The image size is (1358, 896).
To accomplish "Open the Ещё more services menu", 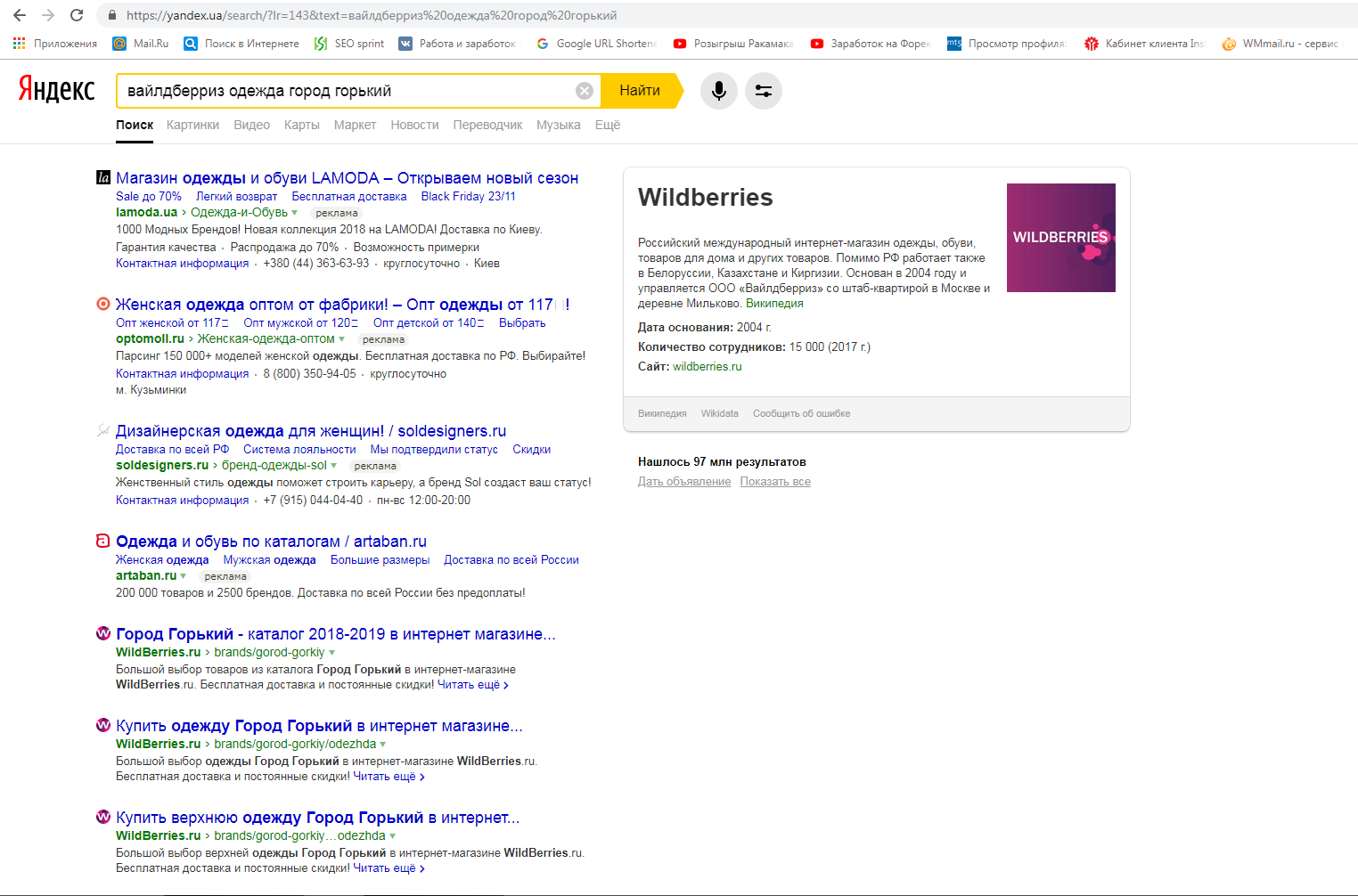I will pos(608,125).
